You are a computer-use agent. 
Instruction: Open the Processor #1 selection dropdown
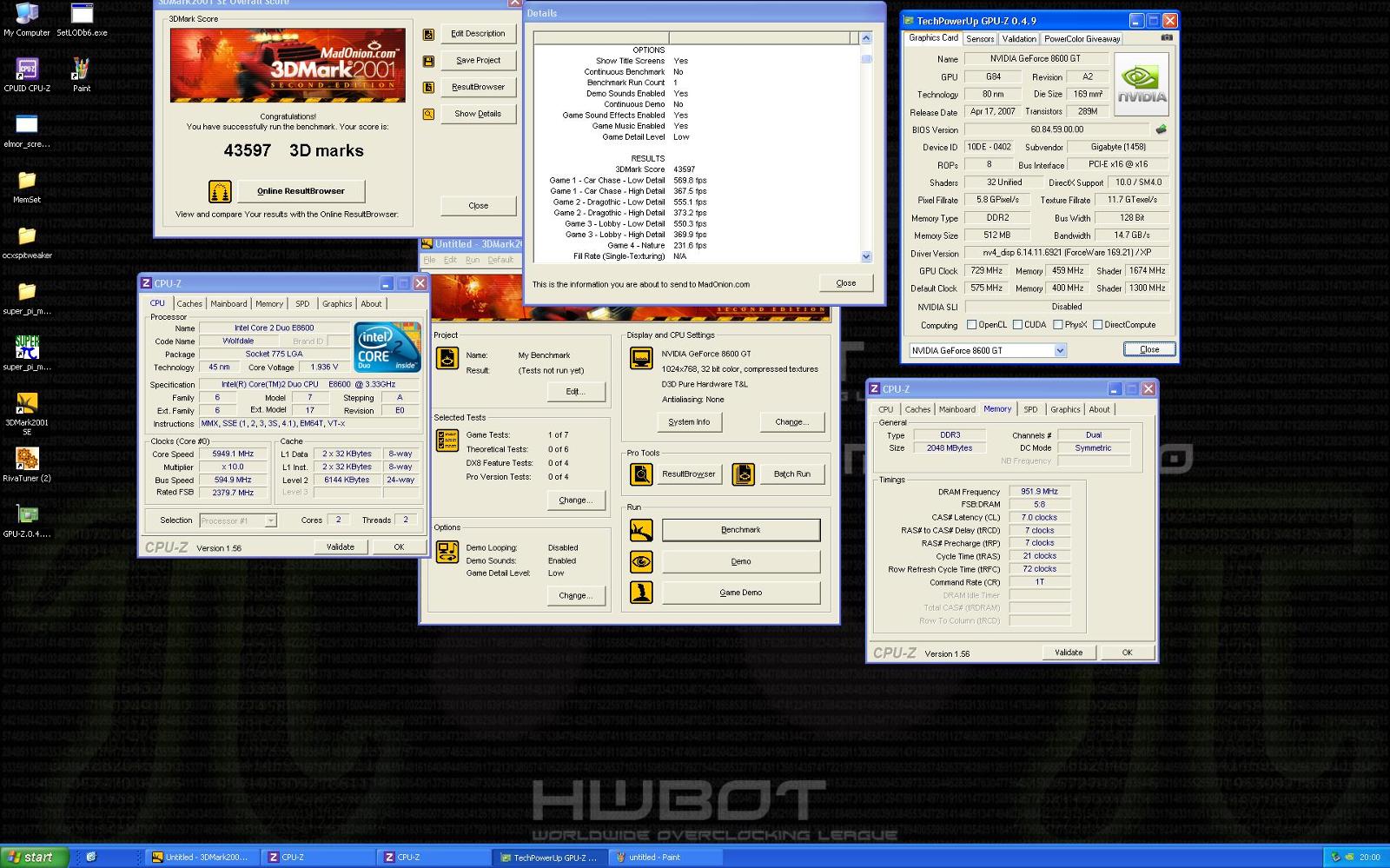(x=270, y=520)
